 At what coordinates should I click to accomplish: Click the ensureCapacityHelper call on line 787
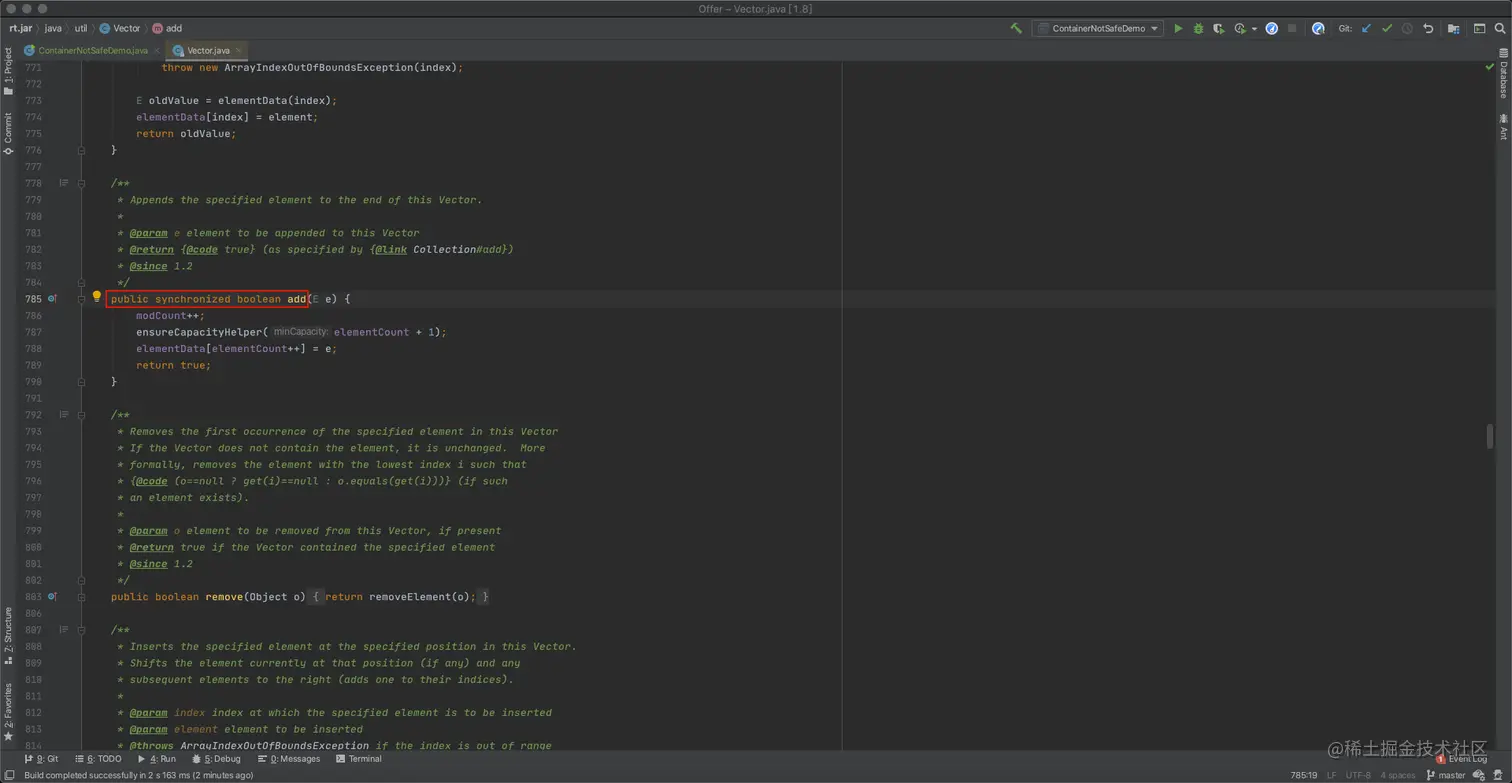click(199, 332)
